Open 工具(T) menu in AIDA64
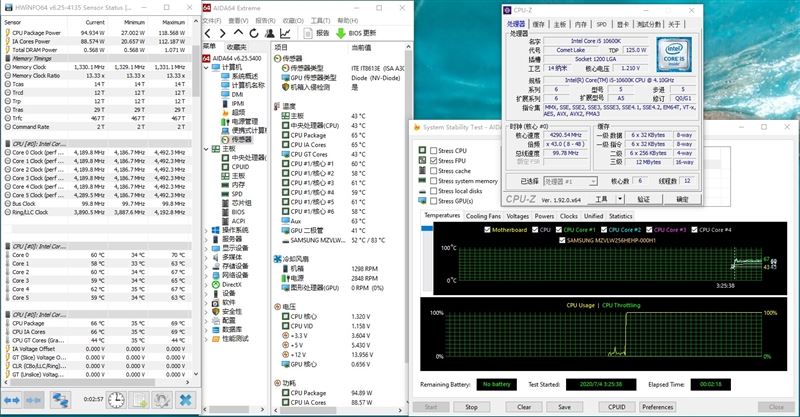This screenshot has height=417, width=800. [320, 20]
